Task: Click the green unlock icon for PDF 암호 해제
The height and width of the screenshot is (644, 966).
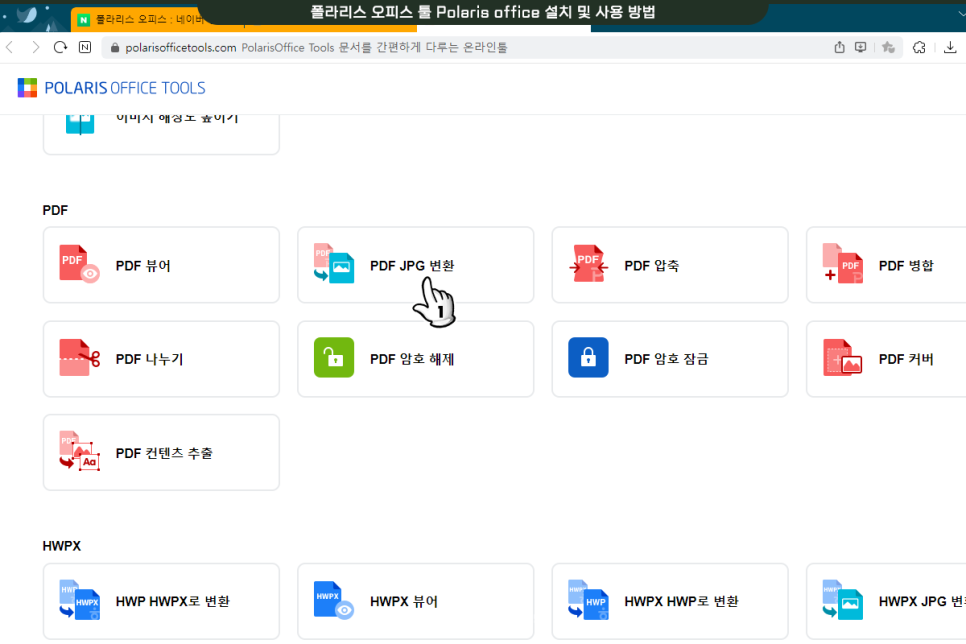Action: (332, 357)
